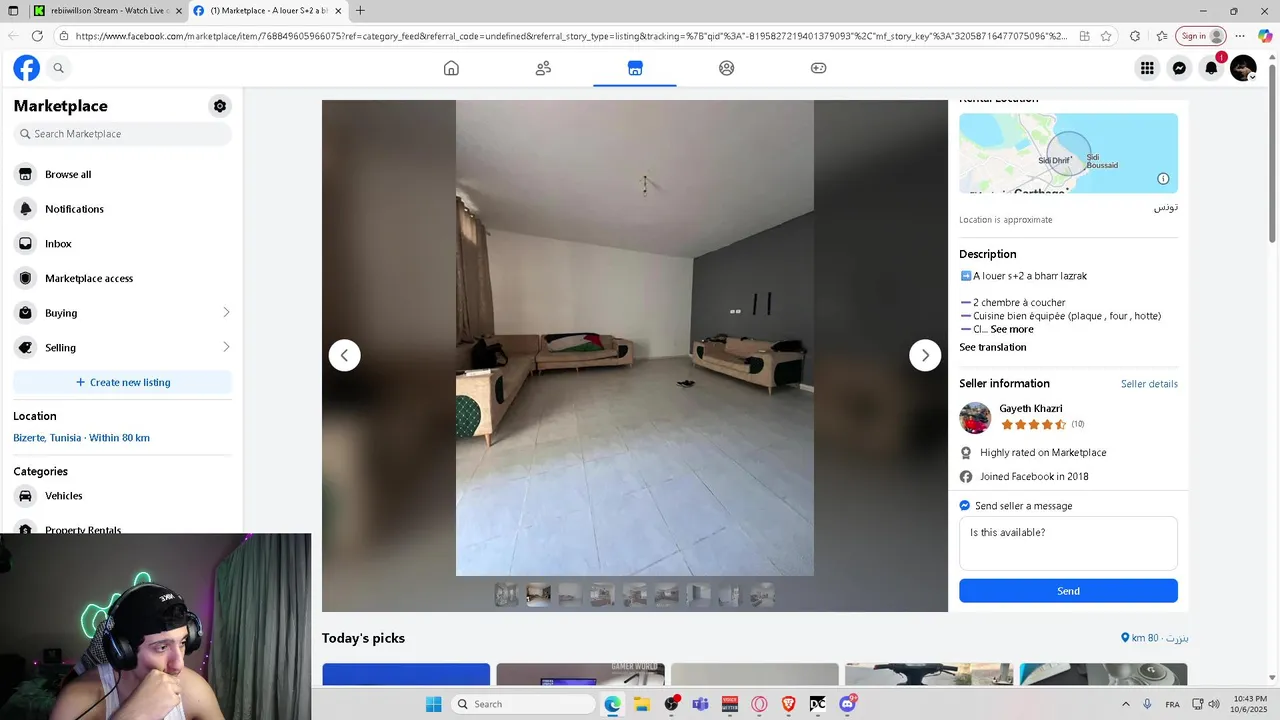Screen dimensions: 1280x720
Task: Open Windows Start menu
Action: [433, 704]
